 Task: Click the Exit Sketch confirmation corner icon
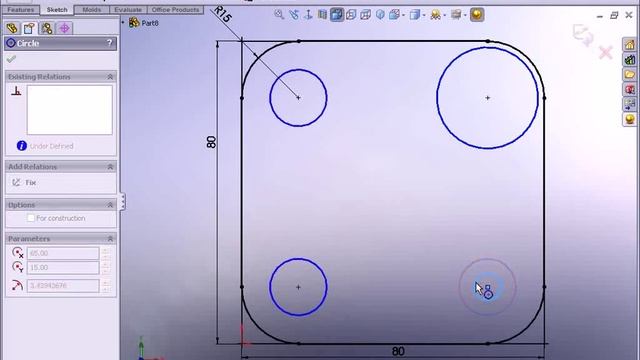pyautogui.click(x=582, y=35)
